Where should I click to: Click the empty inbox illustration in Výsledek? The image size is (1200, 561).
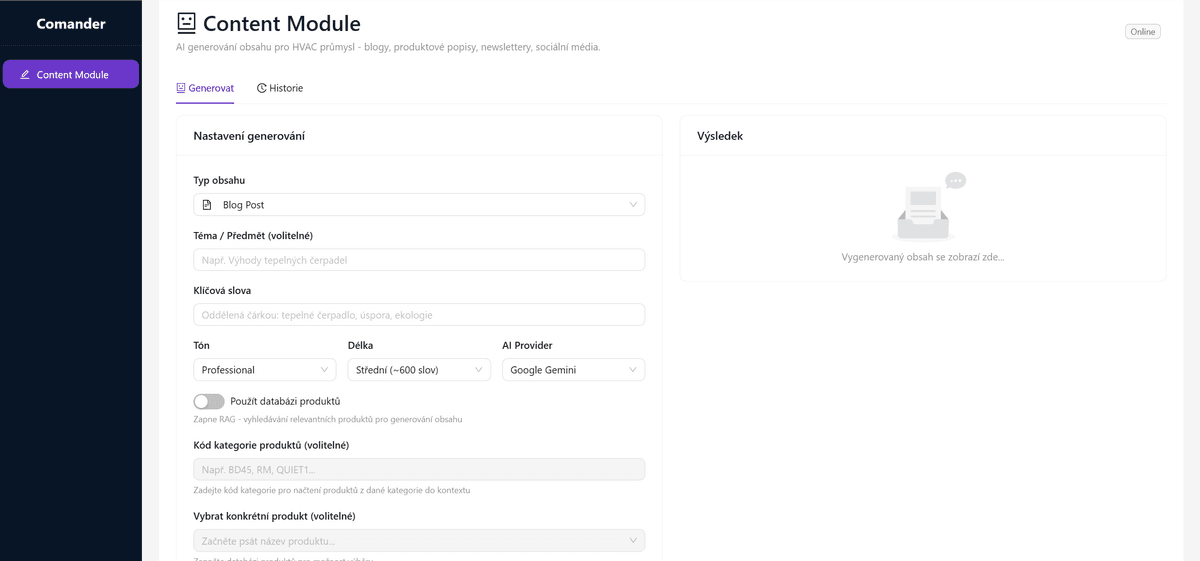tap(923, 209)
